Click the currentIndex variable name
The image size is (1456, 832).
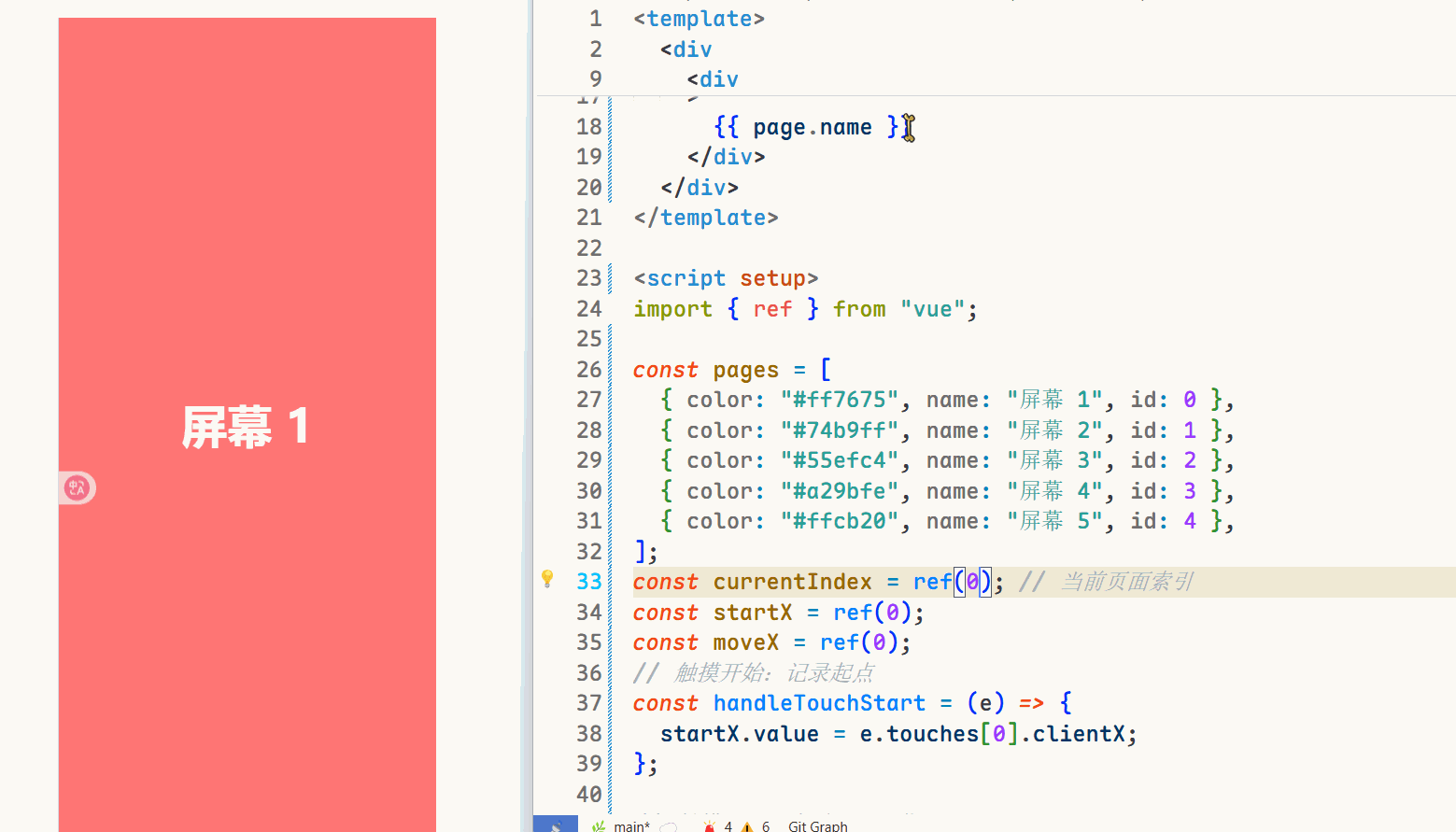click(792, 582)
